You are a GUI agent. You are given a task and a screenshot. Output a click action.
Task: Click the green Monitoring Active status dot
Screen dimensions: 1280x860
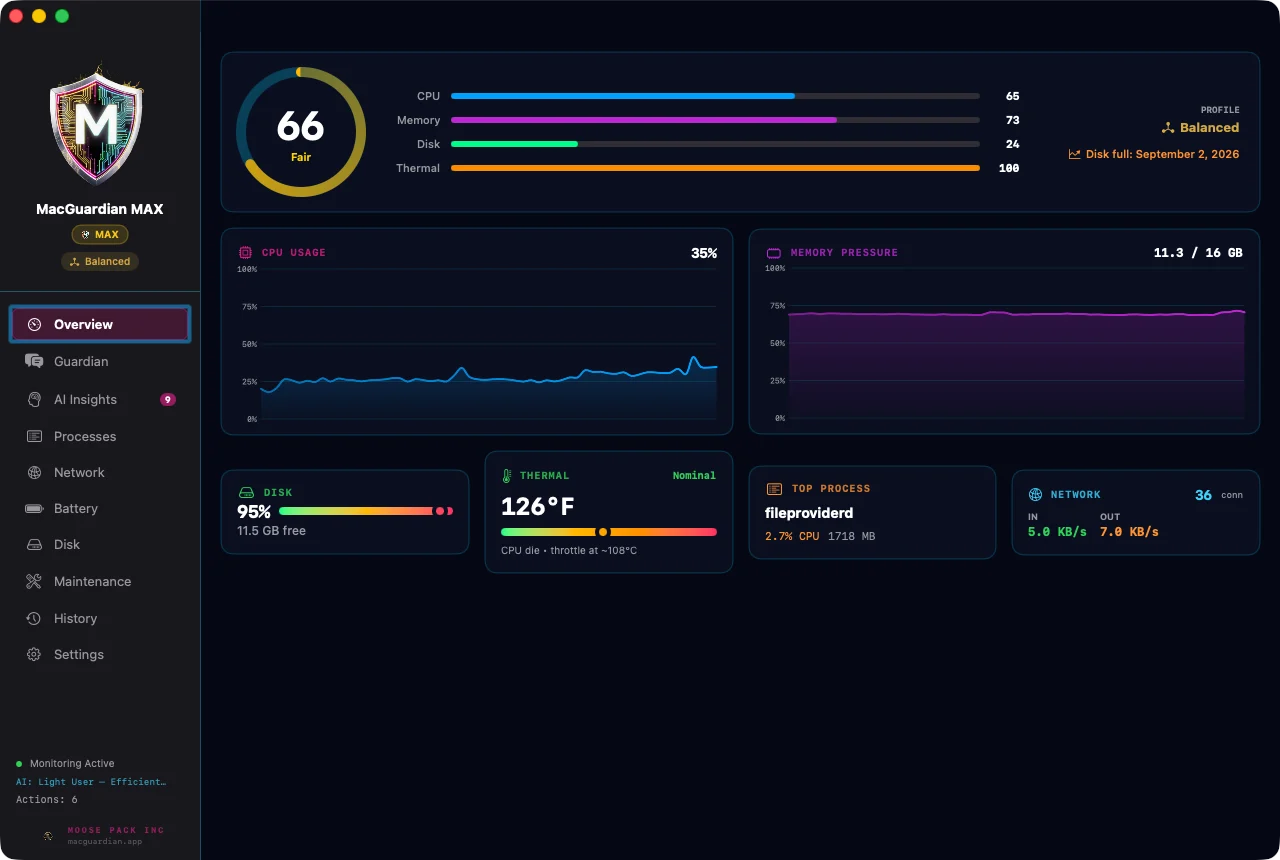point(19,763)
